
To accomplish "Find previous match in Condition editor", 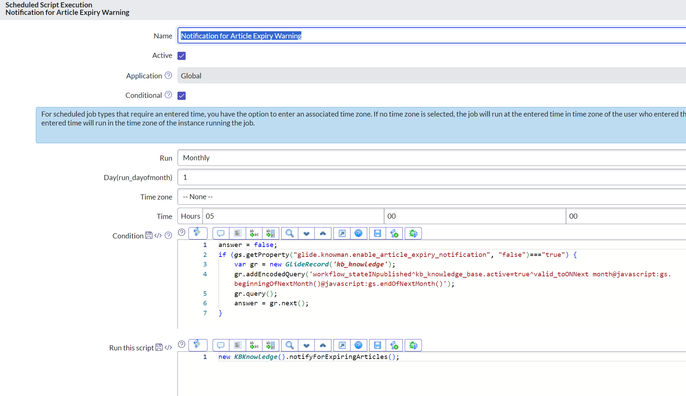I will pyautogui.click(x=323, y=234).
